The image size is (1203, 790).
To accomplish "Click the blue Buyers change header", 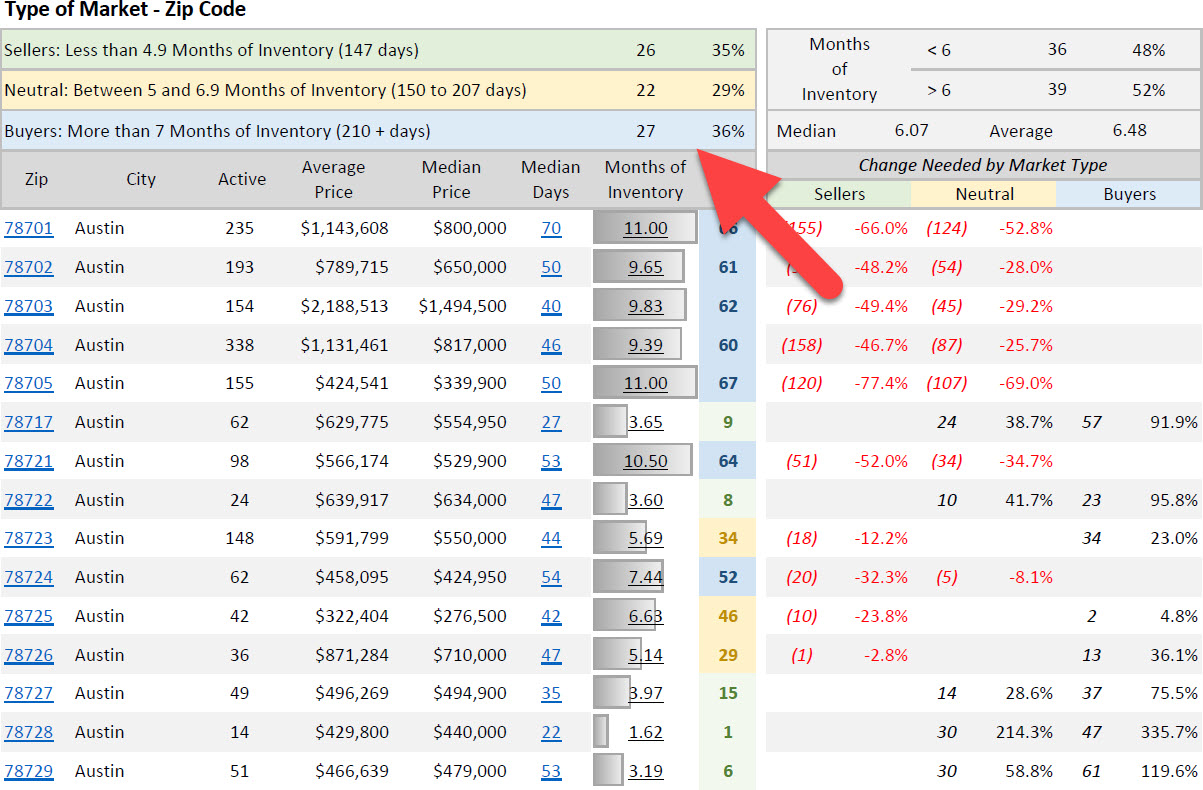I will click(x=1129, y=194).
